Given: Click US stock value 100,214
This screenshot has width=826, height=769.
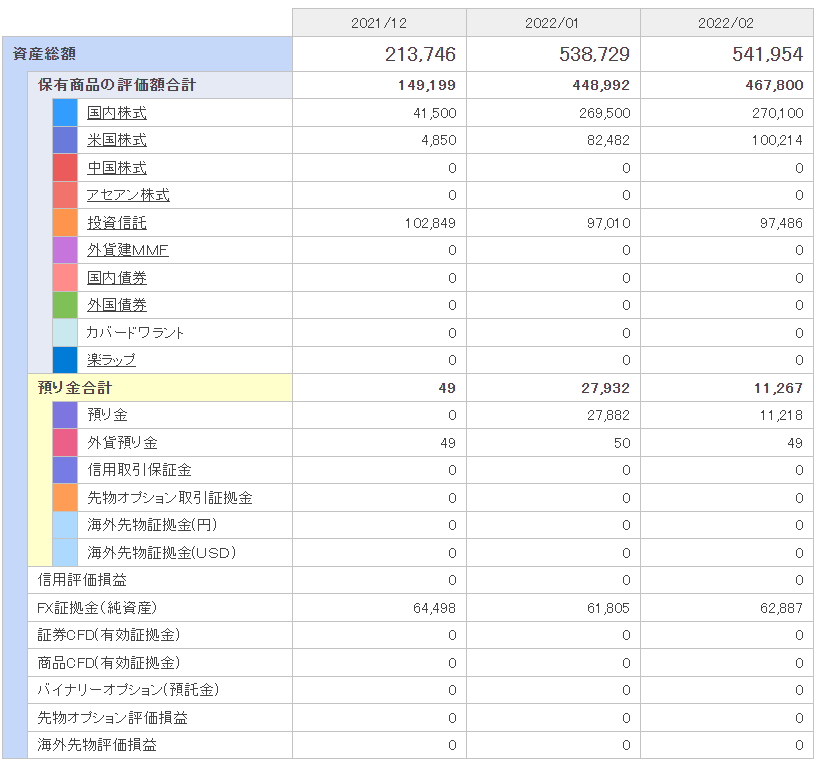Looking at the screenshot, I should tap(778, 141).
